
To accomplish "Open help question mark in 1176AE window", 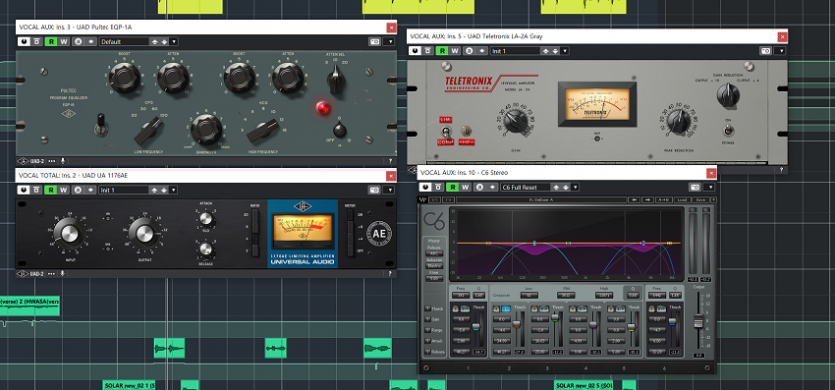I will coord(390,273).
